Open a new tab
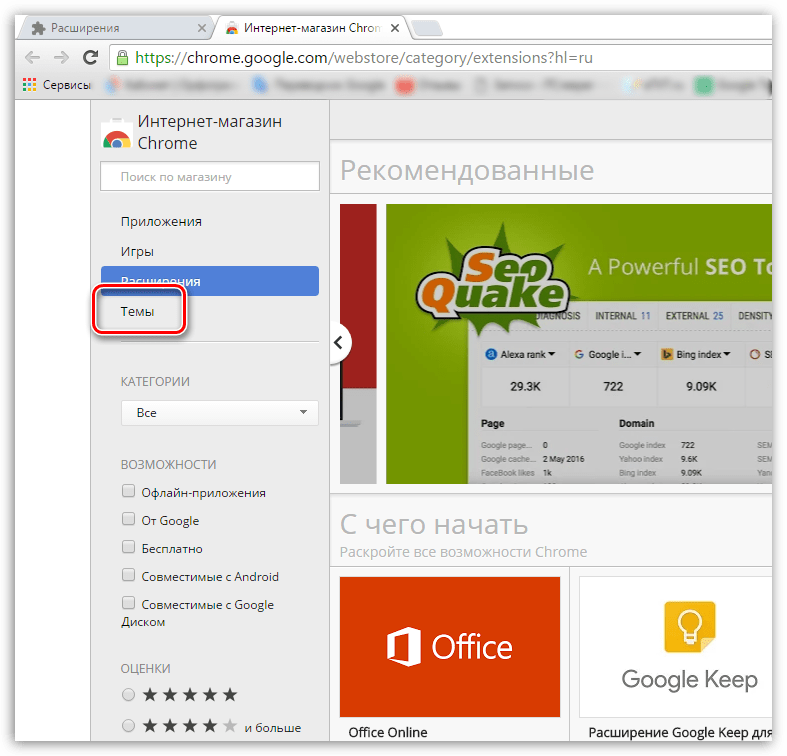 (x=427, y=28)
